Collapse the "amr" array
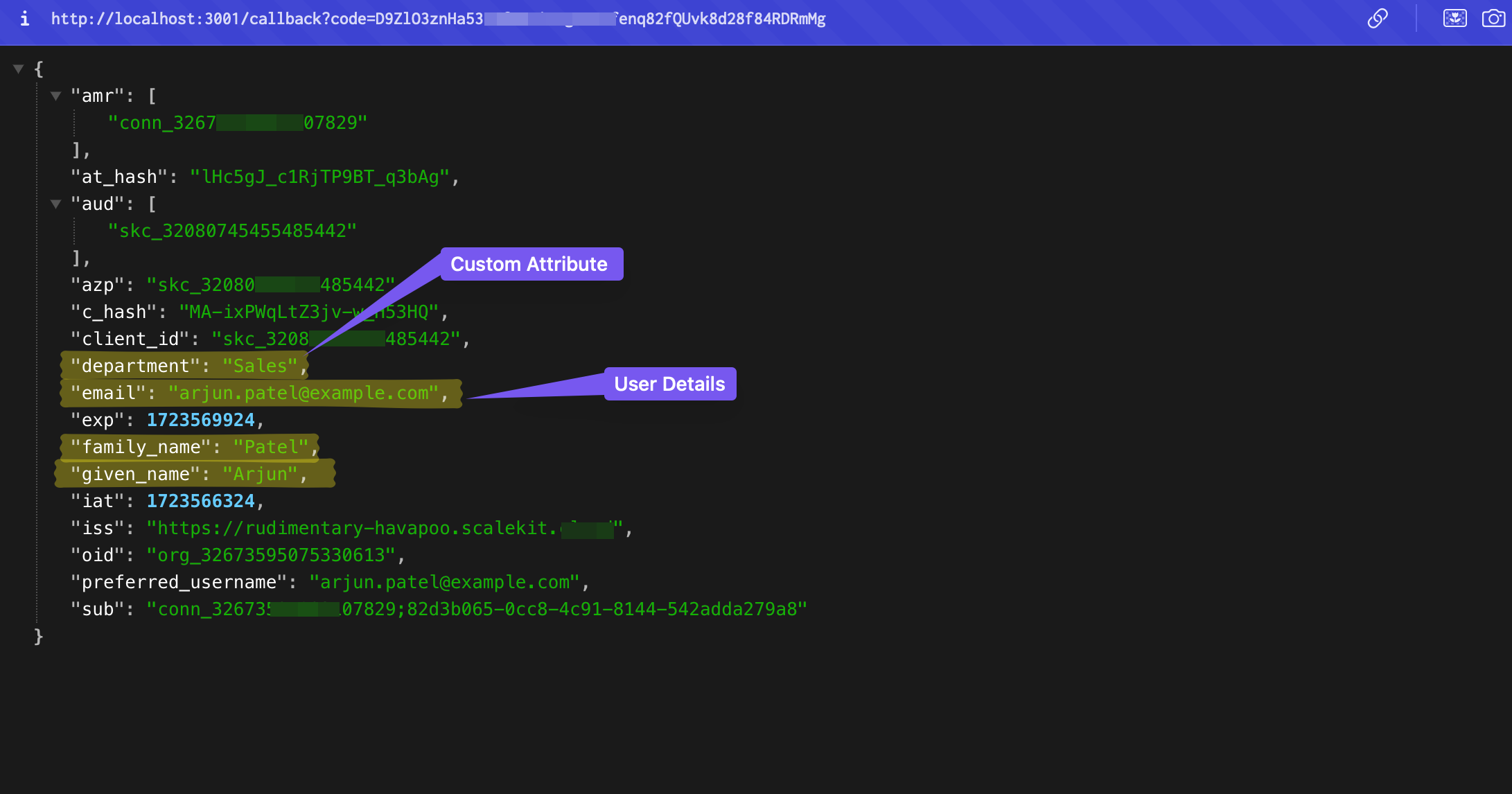The height and width of the screenshot is (794, 1512). 56,96
